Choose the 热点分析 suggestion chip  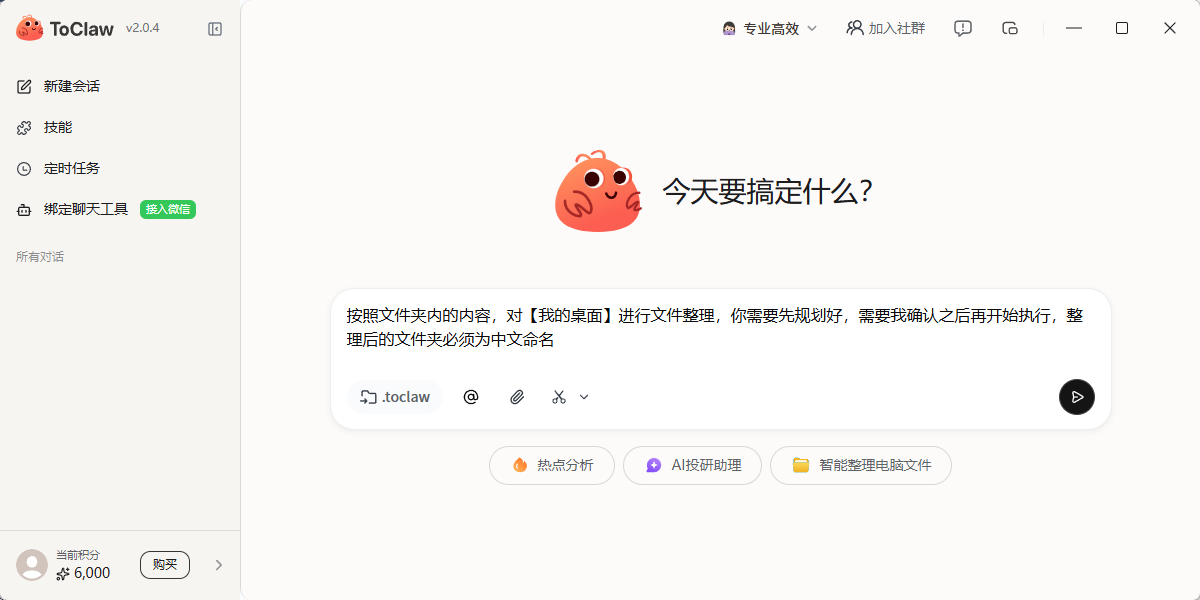552,465
